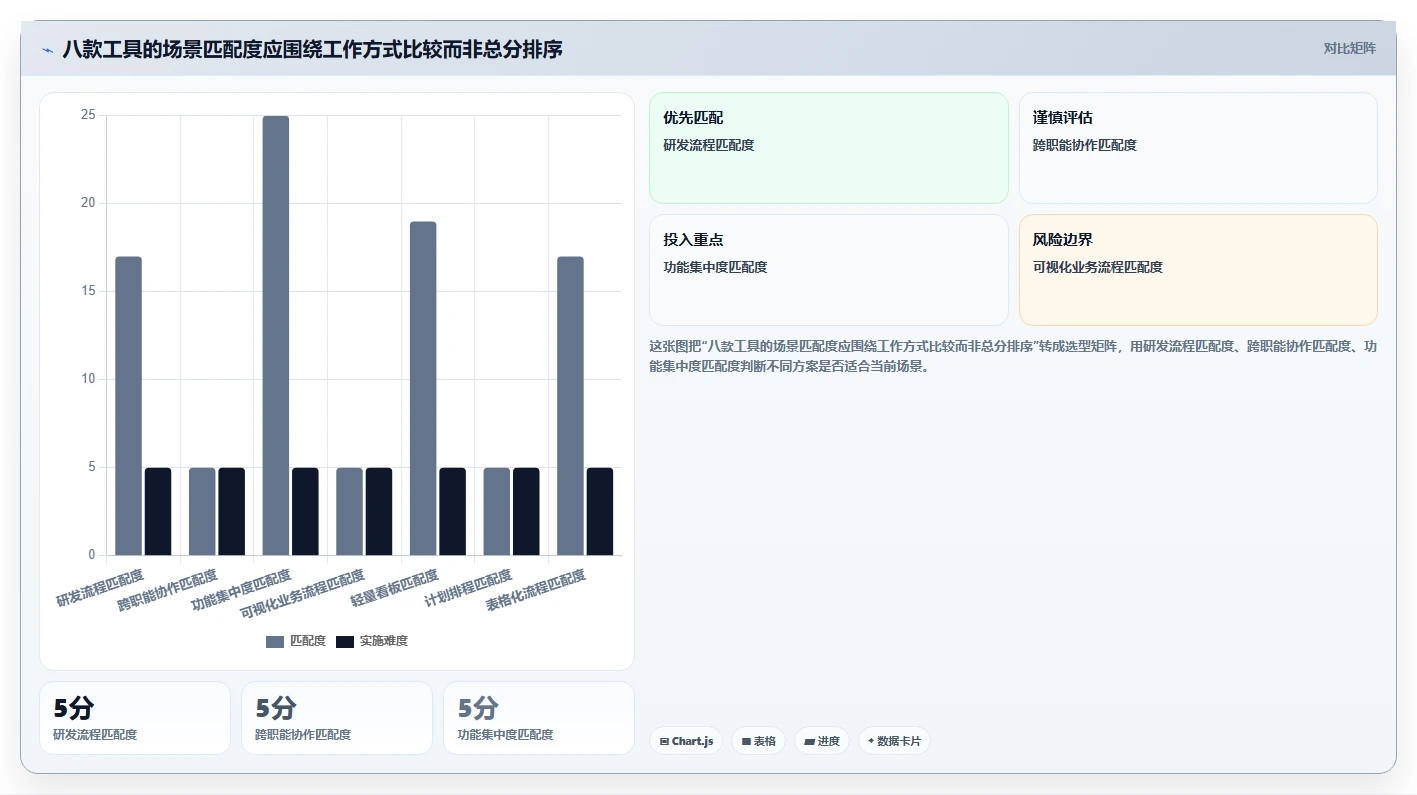Click the lightning icon beside the header title

pos(47,49)
